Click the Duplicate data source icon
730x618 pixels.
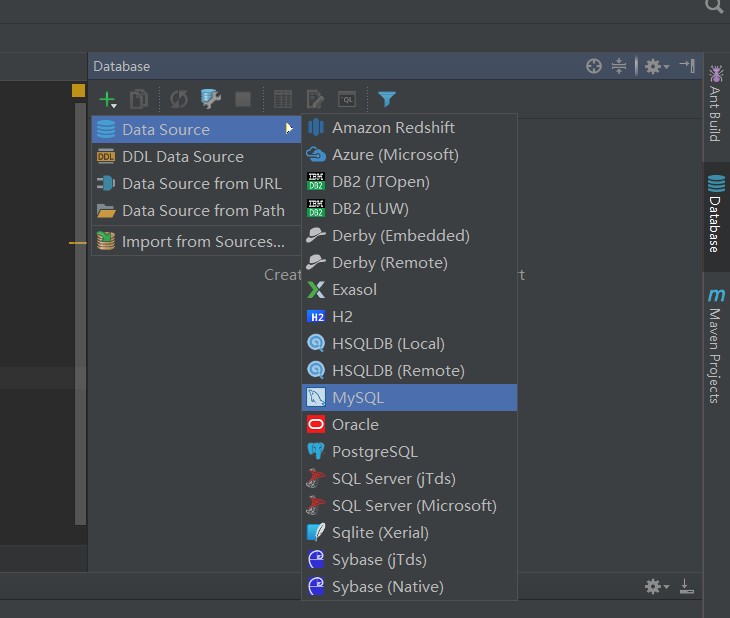[x=139, y=99]
